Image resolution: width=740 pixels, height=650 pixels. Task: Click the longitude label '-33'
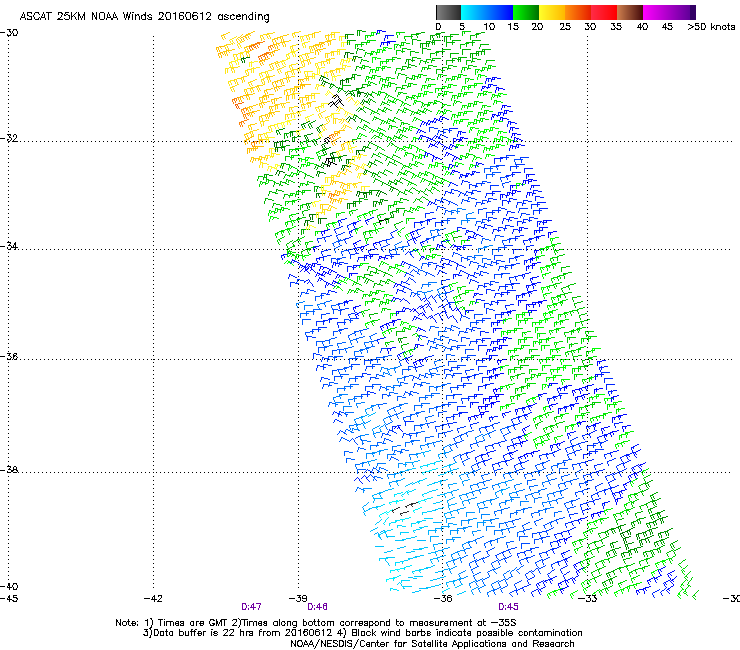[x=588, y=599]
